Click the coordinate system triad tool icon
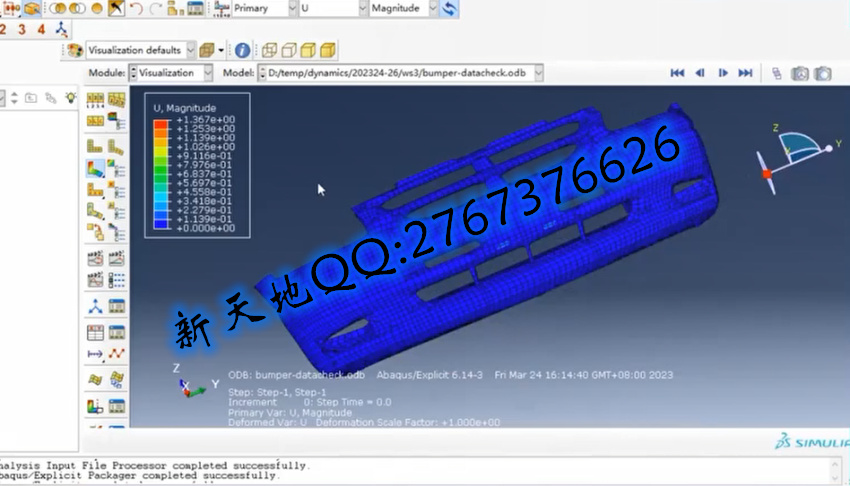This screenshot has width=850, height=486. click(x=95, y=306)
